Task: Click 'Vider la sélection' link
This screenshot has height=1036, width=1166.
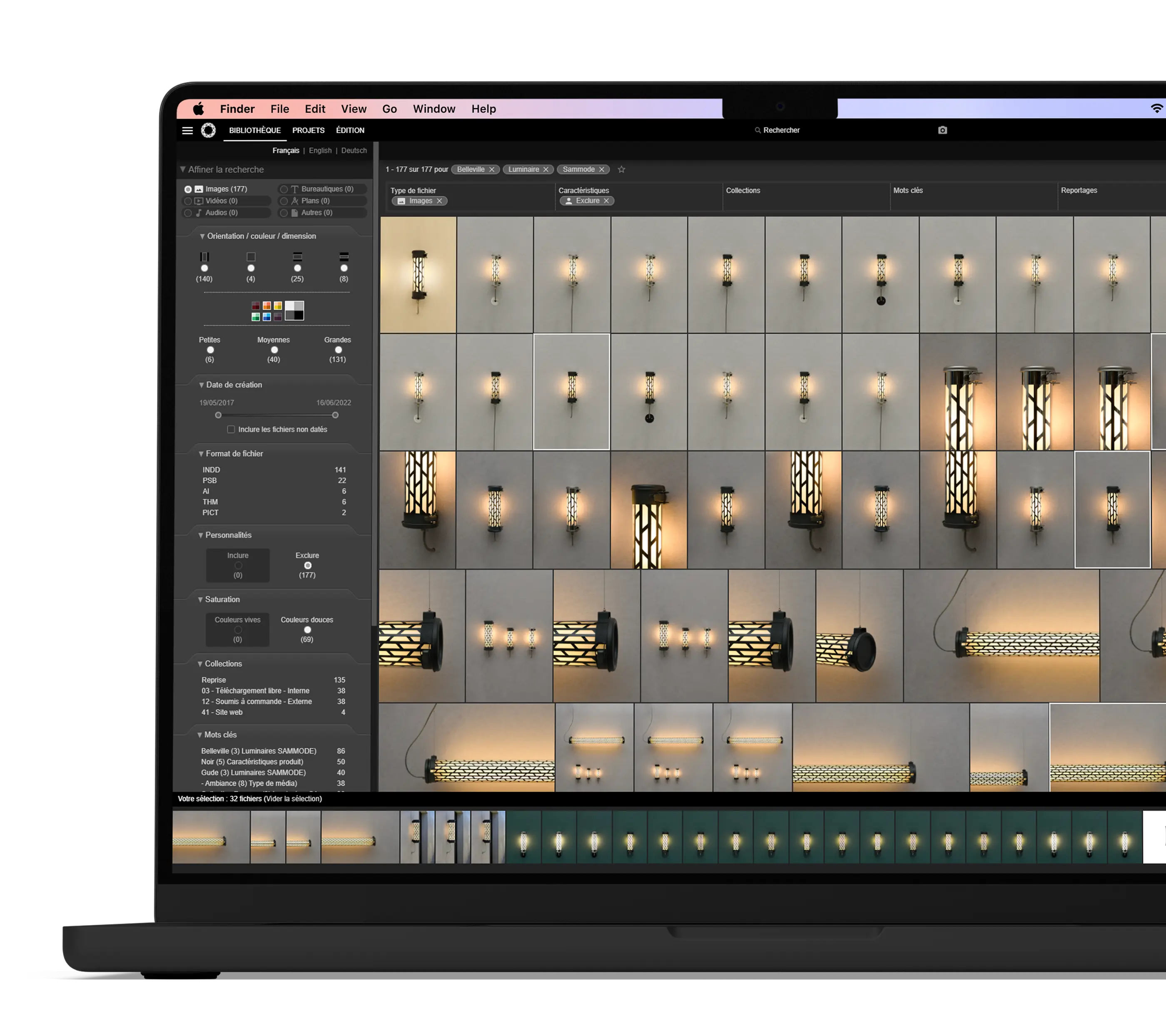Action: click(x=292, y=799)
